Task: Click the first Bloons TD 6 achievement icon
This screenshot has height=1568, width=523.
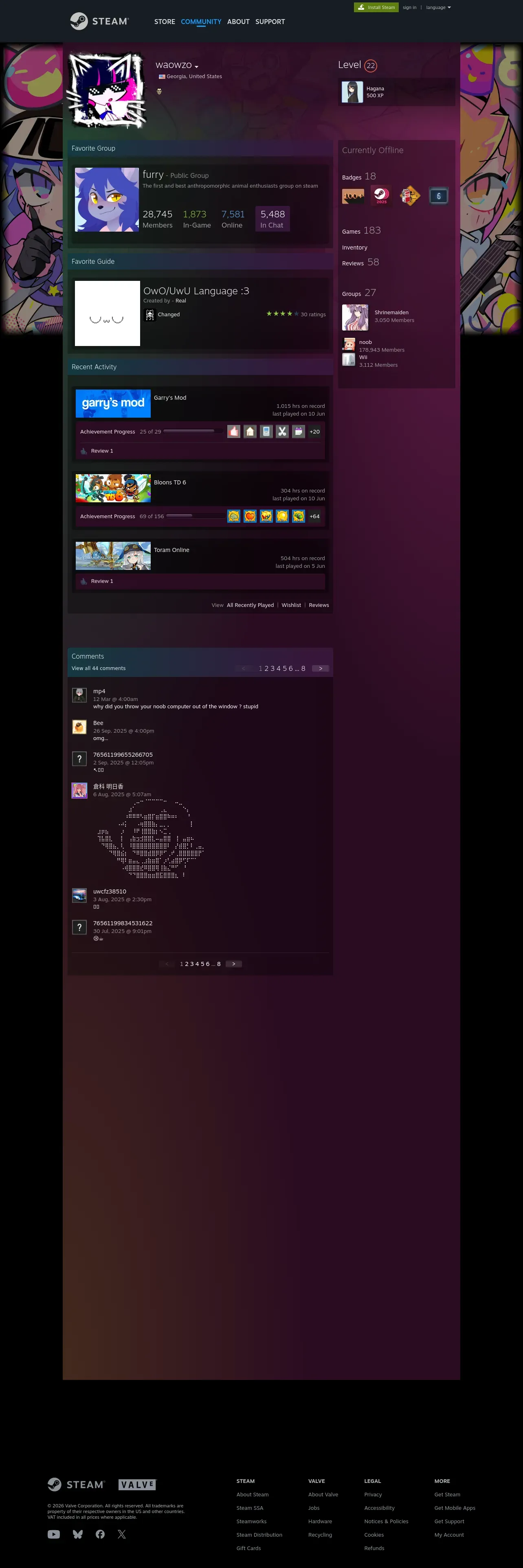Action: point(234,516)
